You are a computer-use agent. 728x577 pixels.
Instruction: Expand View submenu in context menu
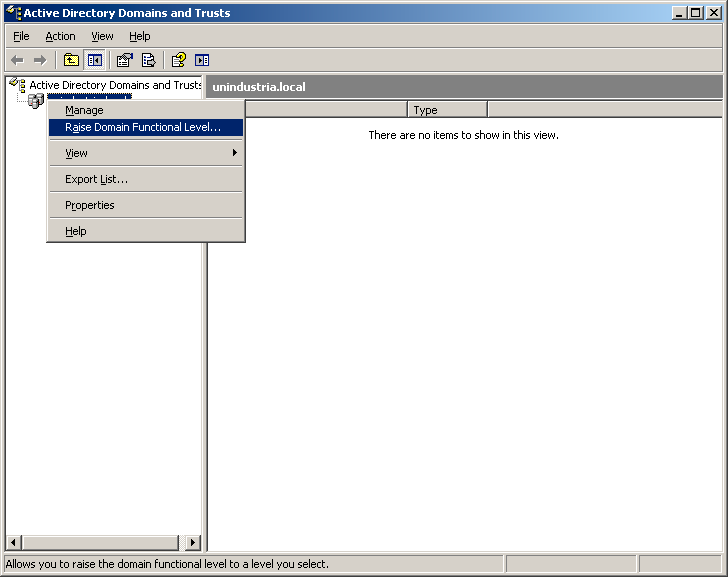(x=146, y=153)
